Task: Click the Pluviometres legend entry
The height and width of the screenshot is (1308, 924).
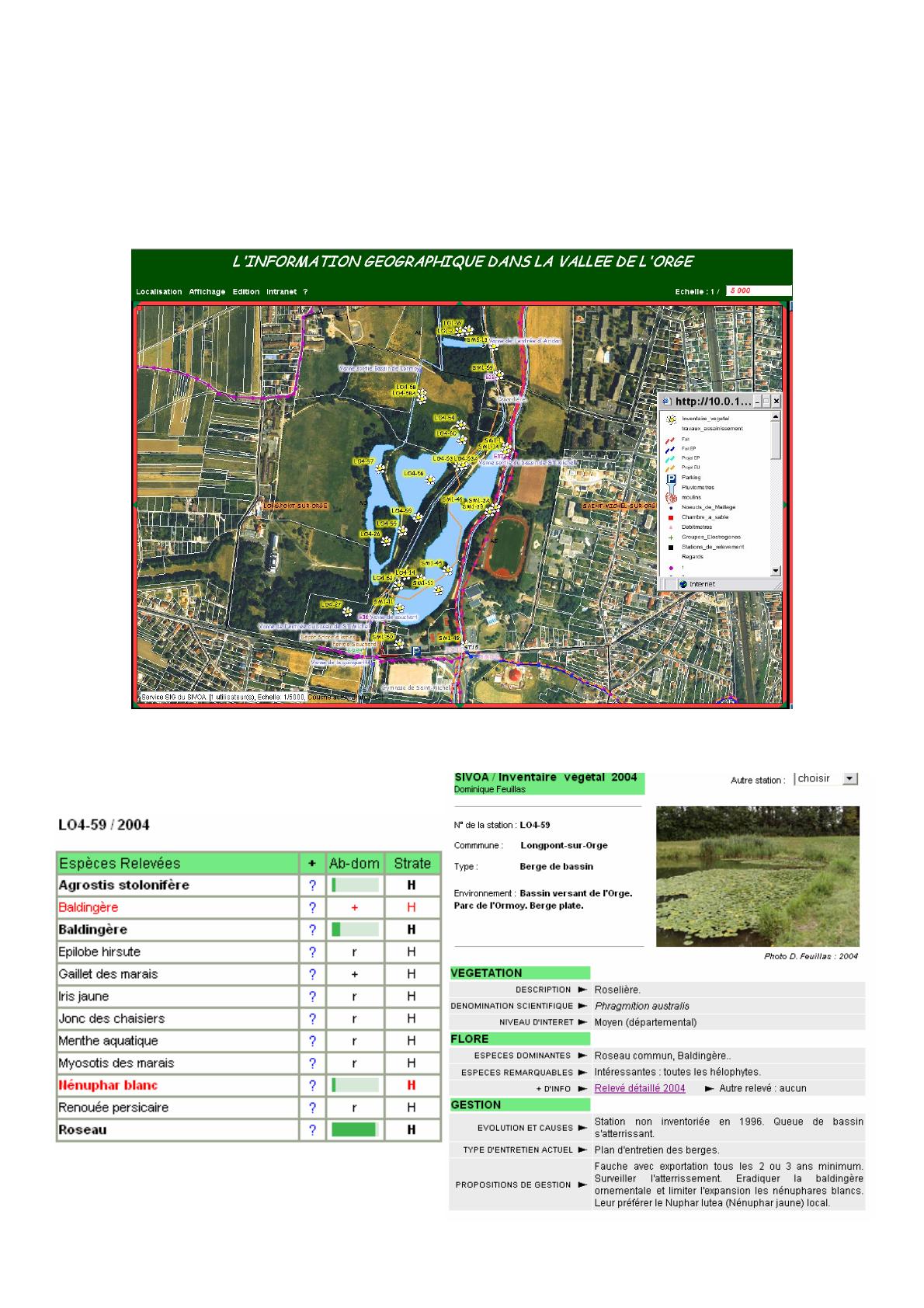Action: 698,488
